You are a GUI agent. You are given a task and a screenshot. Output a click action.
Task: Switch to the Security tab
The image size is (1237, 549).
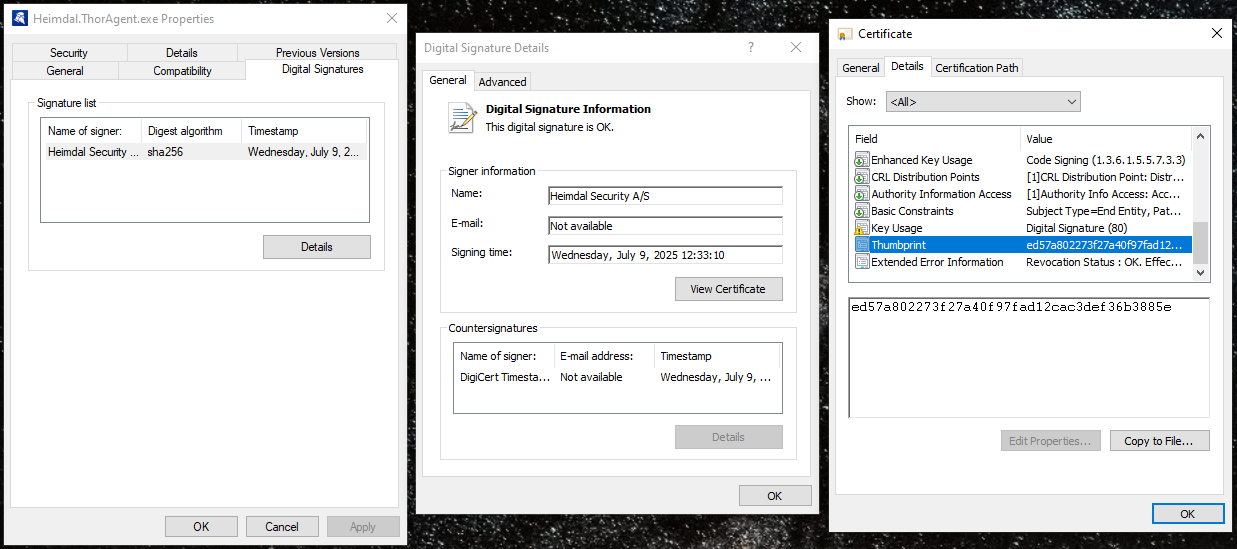point(69,53)
